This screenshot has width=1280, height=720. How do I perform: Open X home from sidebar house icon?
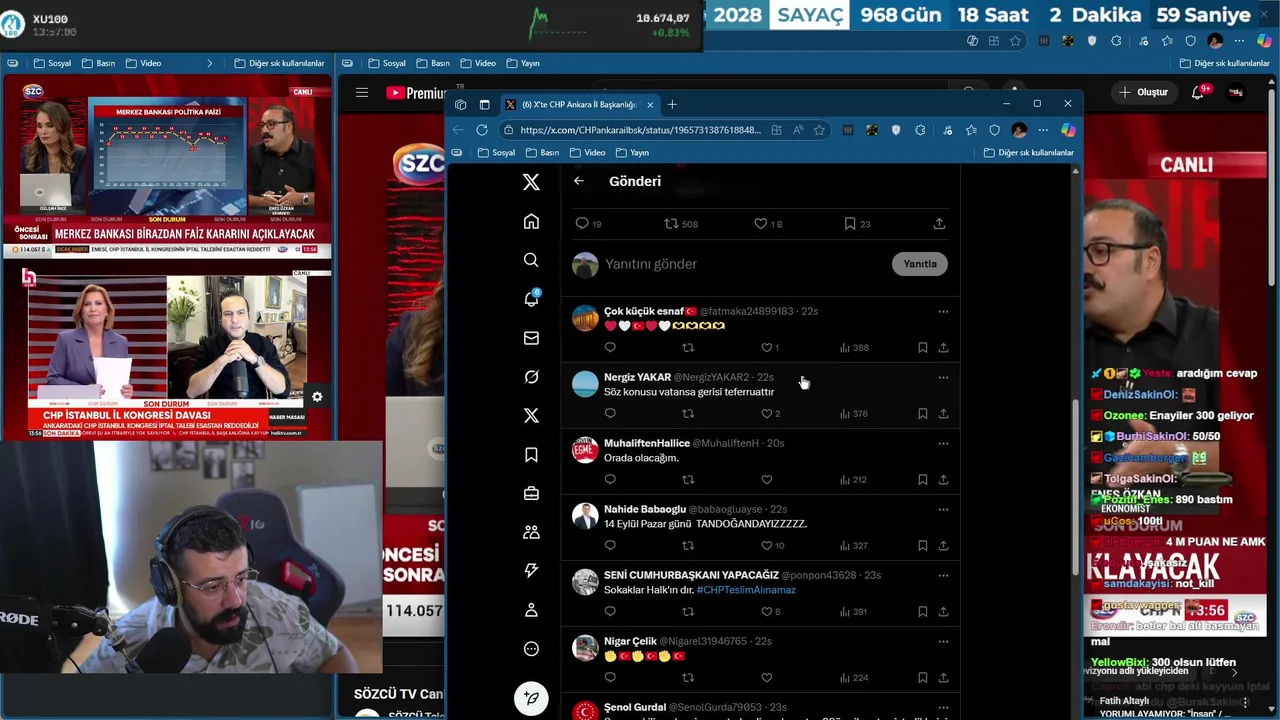(x=531, y=222)
